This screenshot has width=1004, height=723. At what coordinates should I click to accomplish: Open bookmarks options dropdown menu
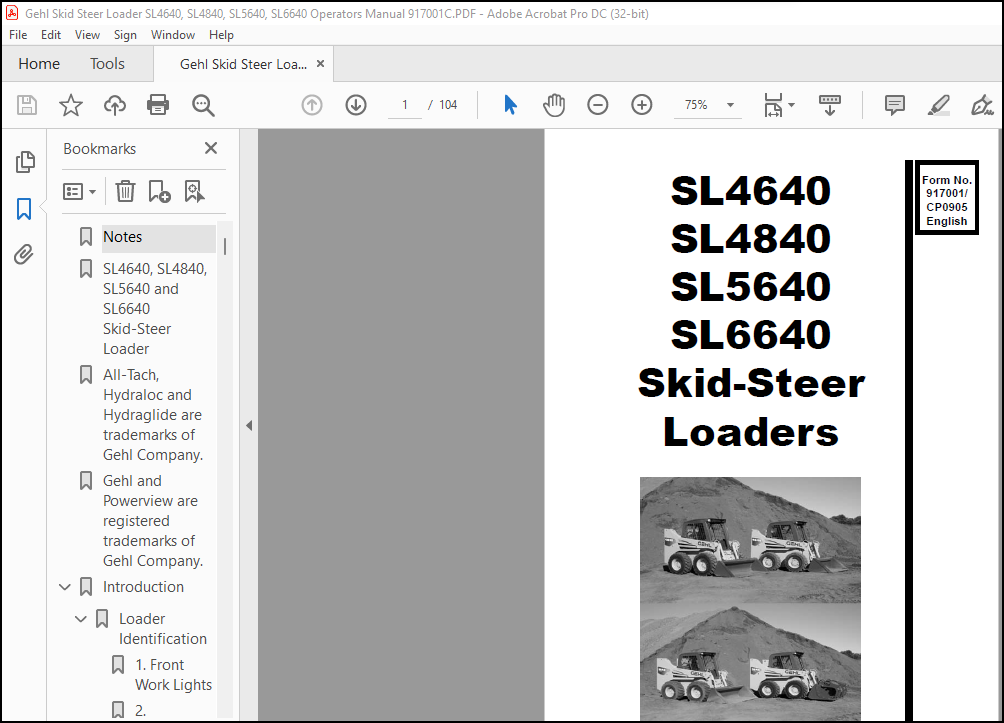click(79, 191)
